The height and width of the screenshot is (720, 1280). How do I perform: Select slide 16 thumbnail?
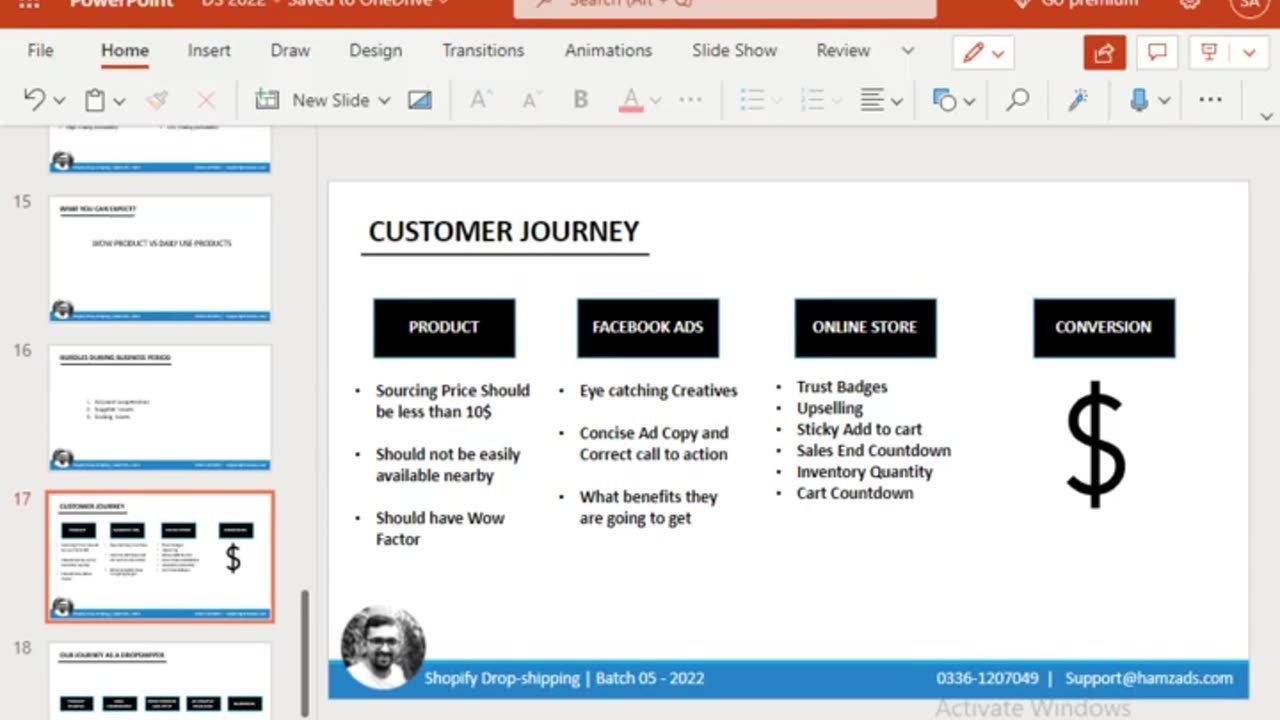160,408
